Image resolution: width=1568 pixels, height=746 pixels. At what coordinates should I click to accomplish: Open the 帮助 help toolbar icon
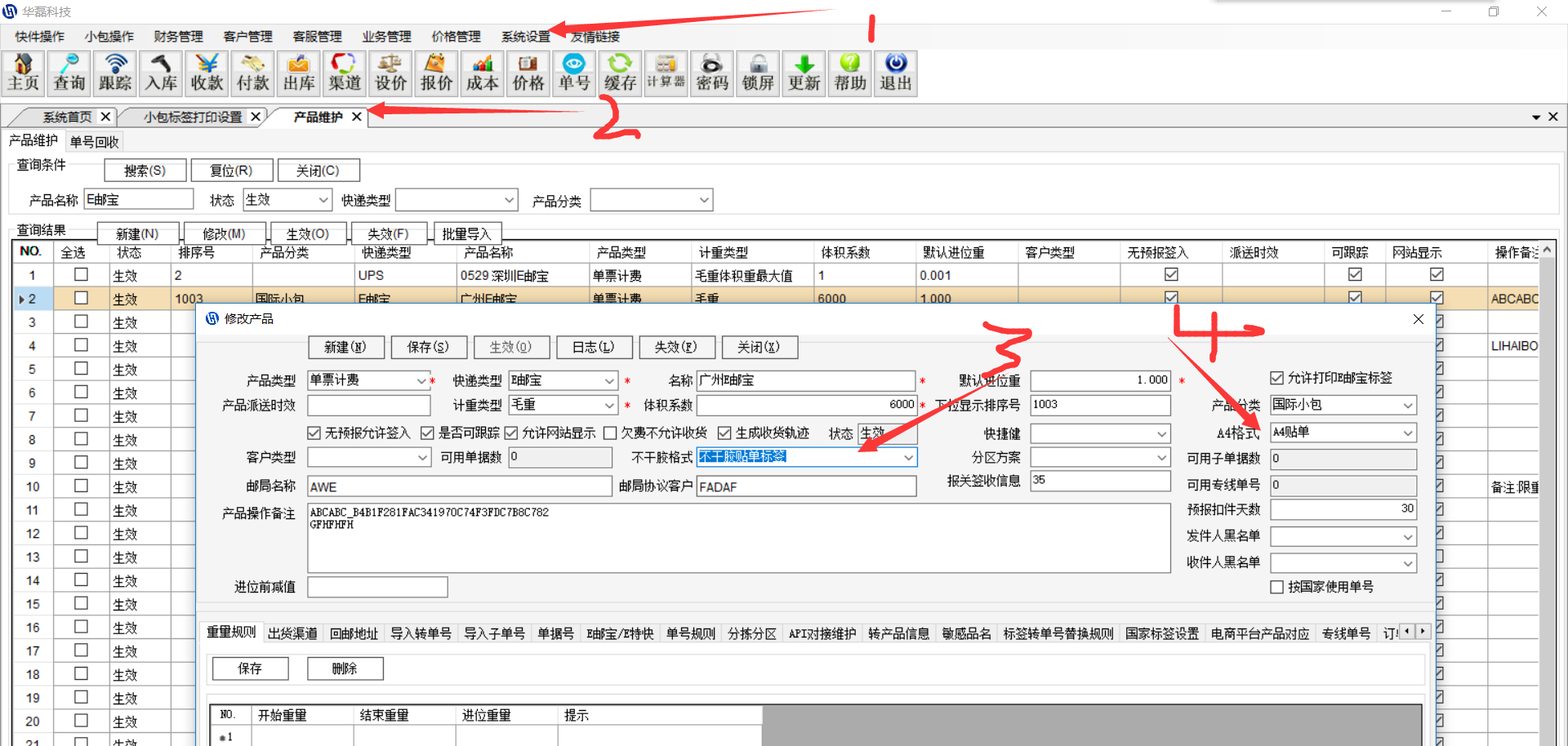pyautogui.click(x=849, y=73)
